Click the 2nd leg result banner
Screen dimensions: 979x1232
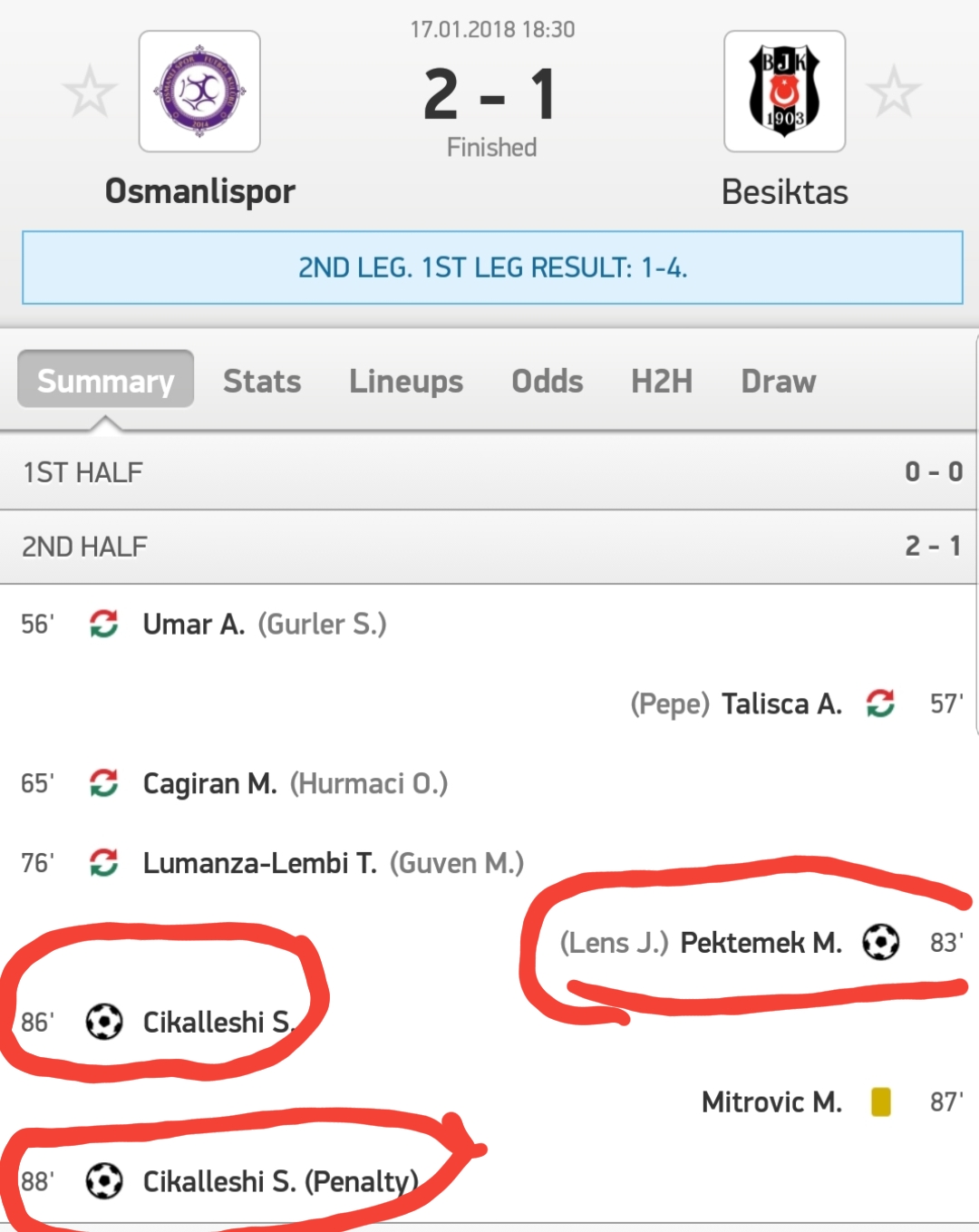492,267
